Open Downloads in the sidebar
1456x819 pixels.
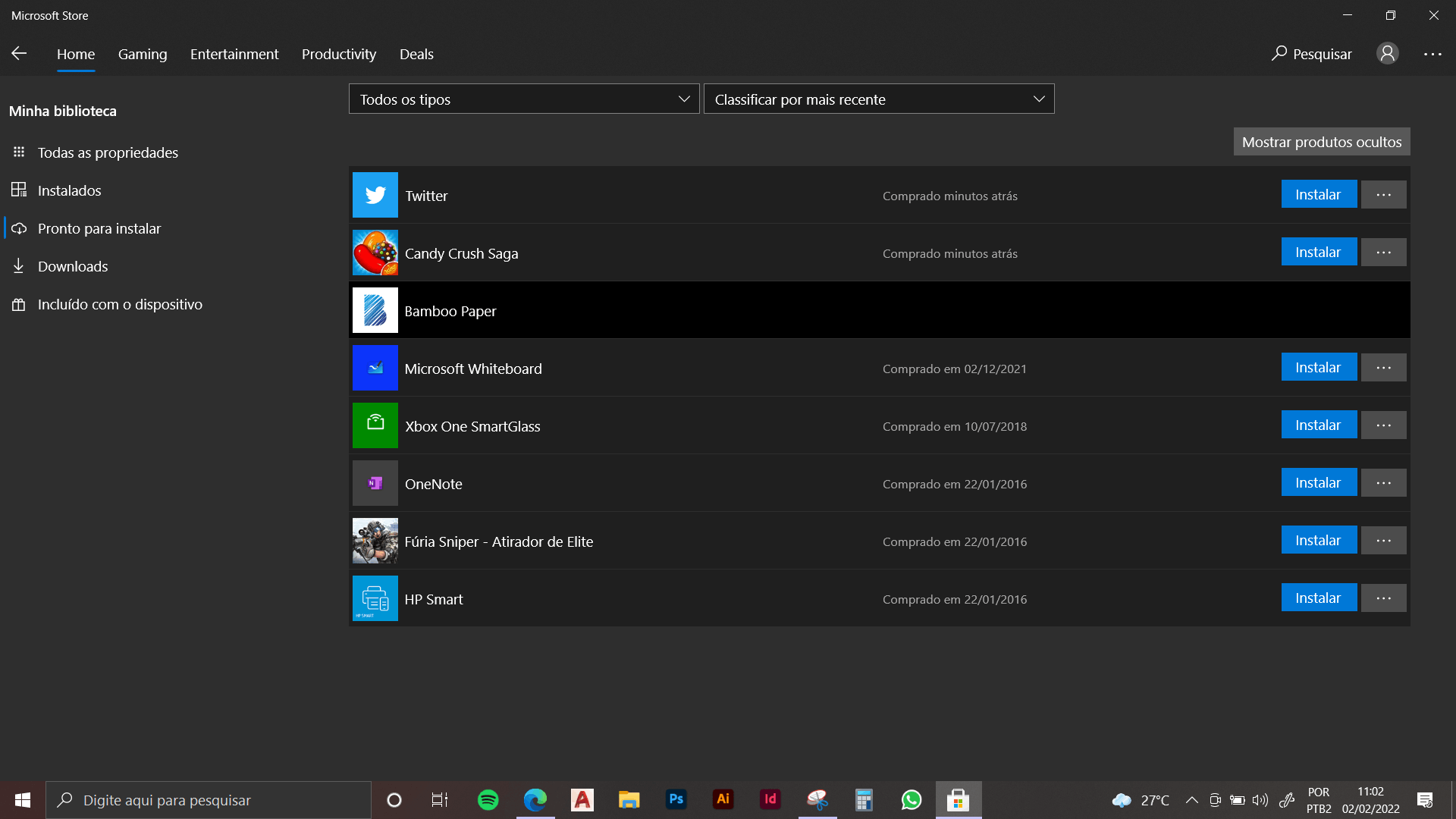coord(73,266)
